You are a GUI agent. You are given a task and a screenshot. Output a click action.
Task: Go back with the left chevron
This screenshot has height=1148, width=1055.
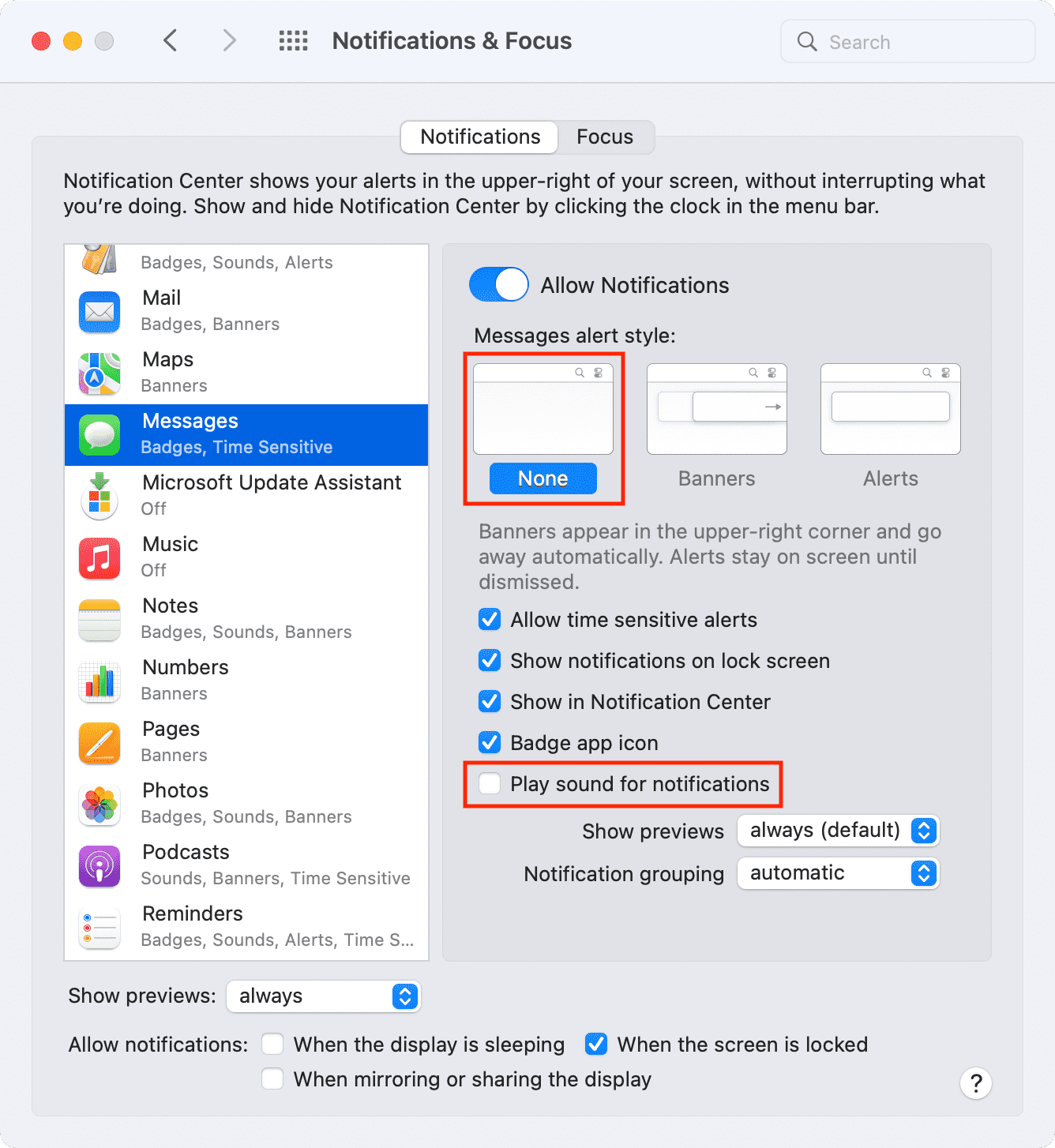pyautogui.click(x=170, y=40)
